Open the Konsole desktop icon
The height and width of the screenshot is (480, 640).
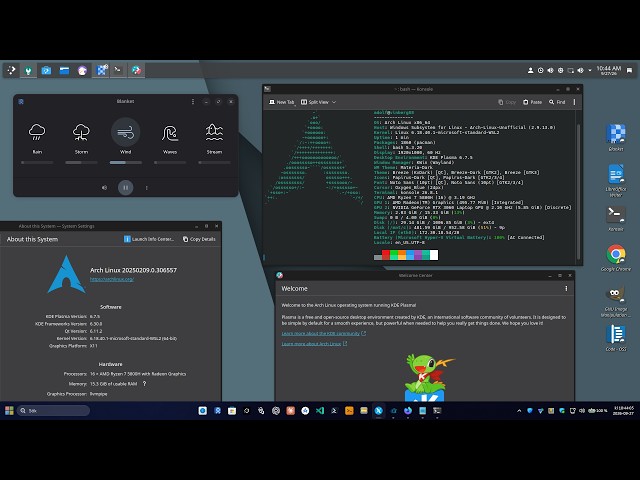(616, 218)
